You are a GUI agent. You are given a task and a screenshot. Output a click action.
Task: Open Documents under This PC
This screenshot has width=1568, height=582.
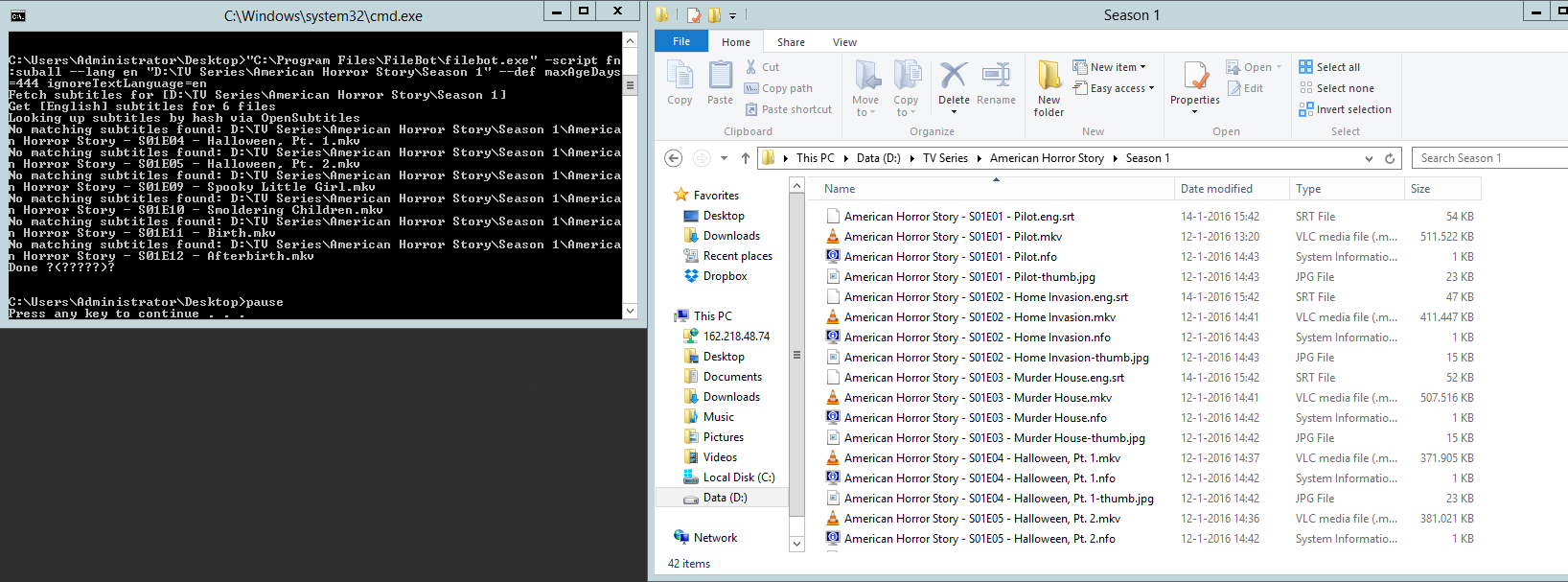tap(723, 377)
